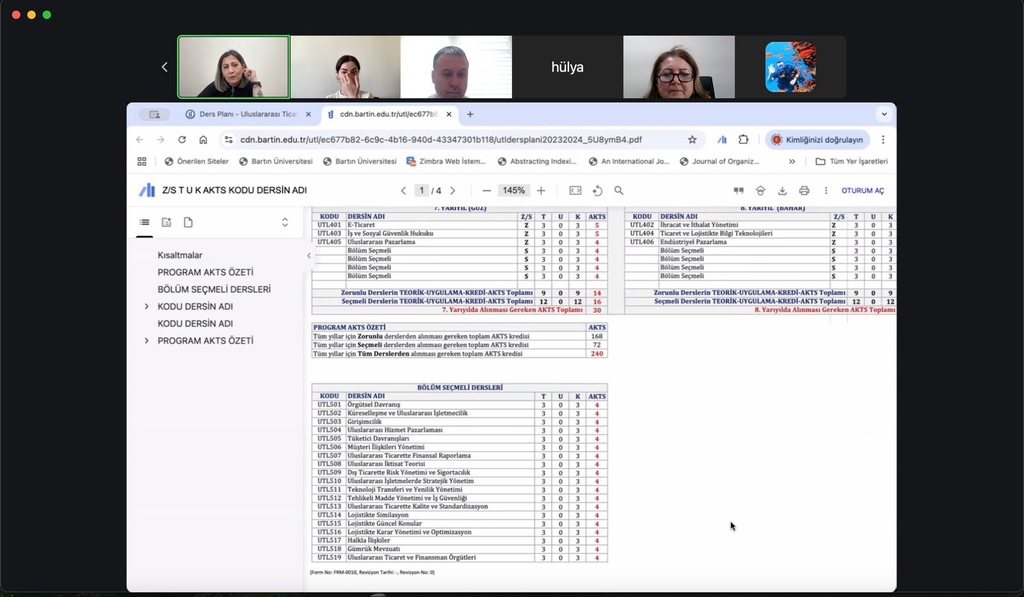Print the PDF document
The width and height of the screenshot is (1024, 597).
click(804, 191)
